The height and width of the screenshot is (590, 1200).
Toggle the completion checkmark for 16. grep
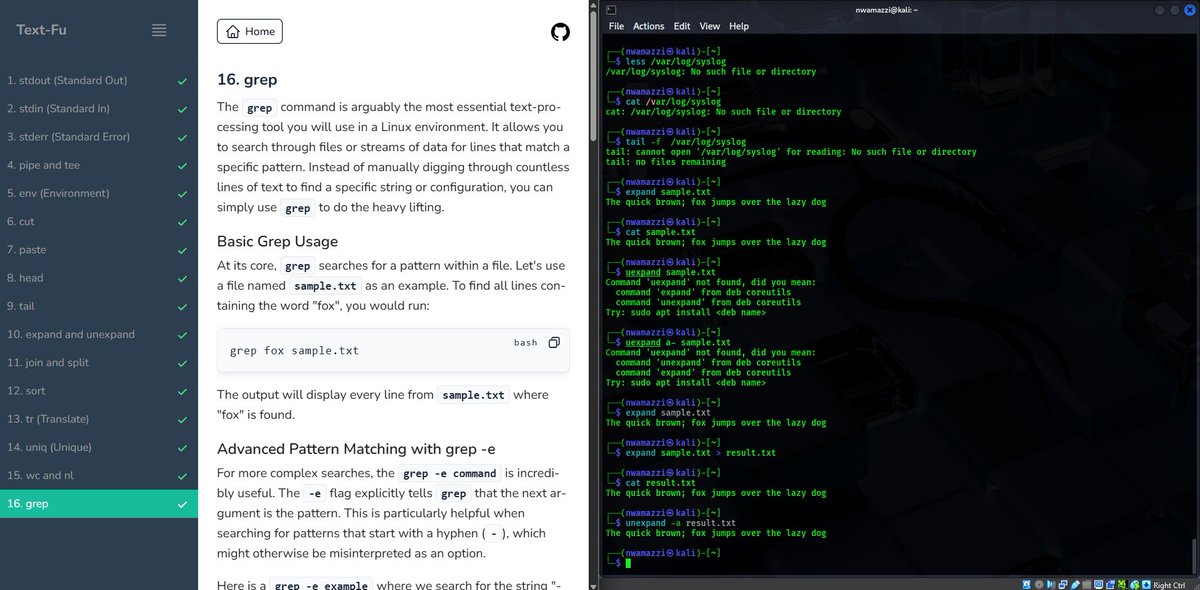point(183,503)
